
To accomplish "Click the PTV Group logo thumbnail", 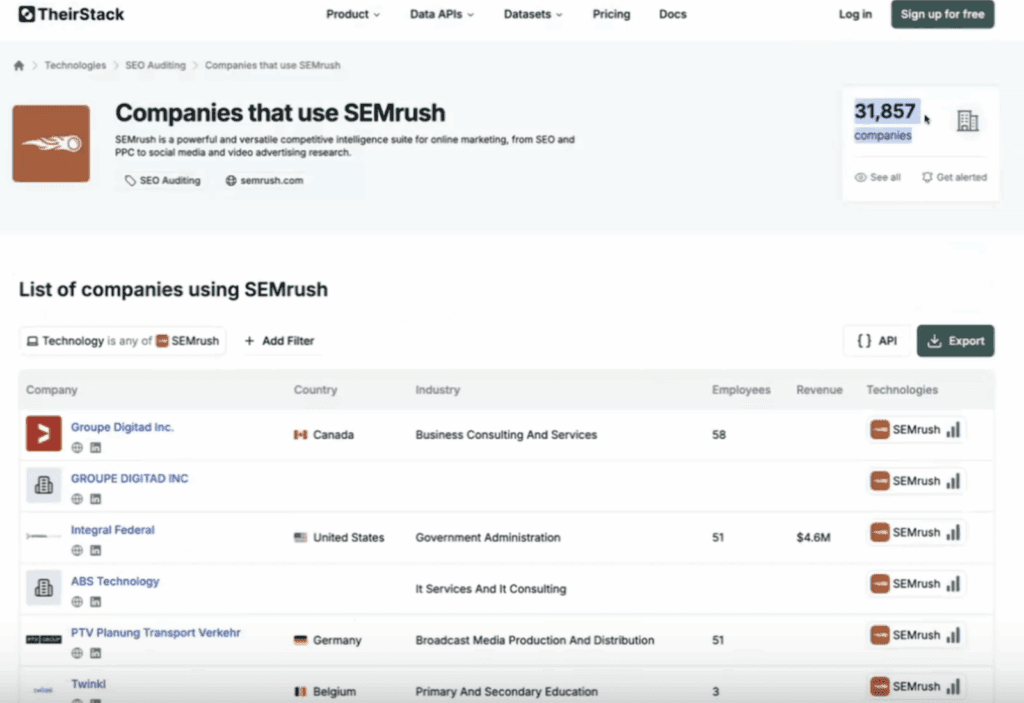I will 44,639.
